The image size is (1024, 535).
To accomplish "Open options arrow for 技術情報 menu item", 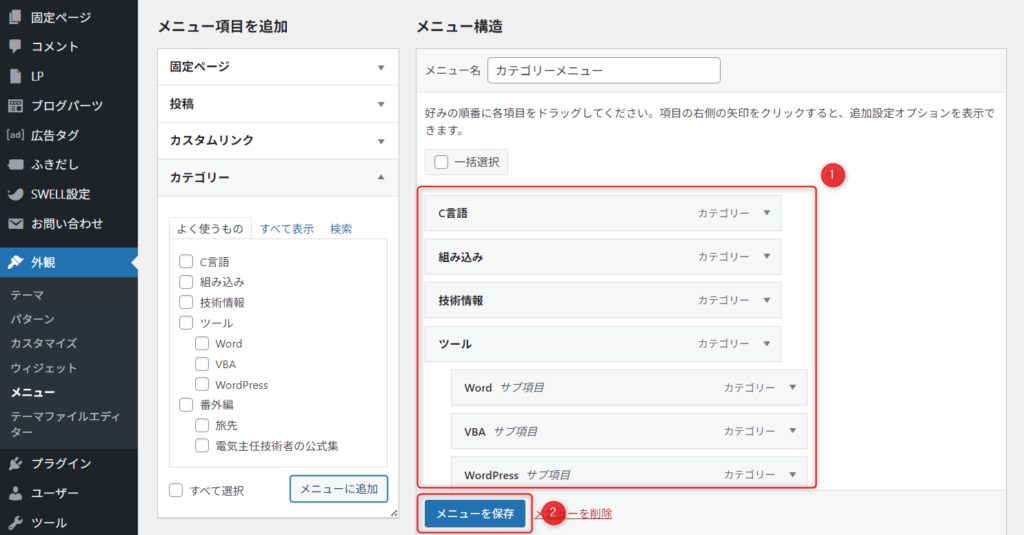I will [x=766, y=300].
